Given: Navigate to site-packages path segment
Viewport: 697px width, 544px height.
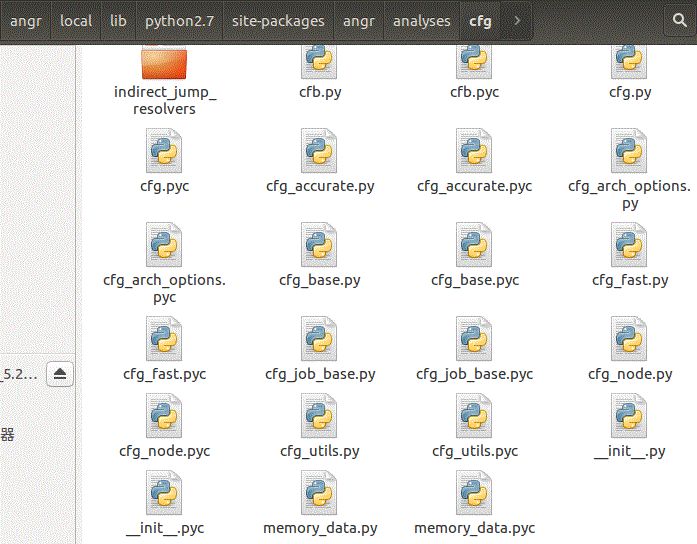Looking at the screenshot, I should (278, 20).
